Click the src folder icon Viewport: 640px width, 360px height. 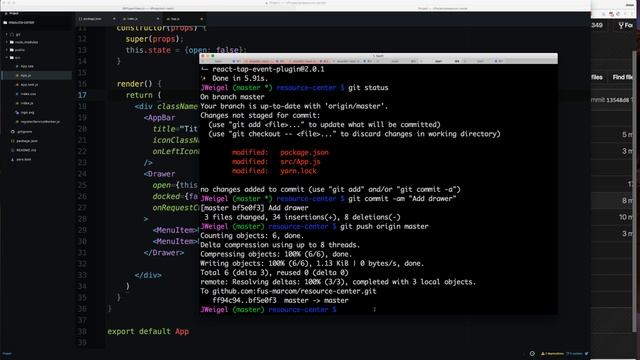(x=12, y=58)
